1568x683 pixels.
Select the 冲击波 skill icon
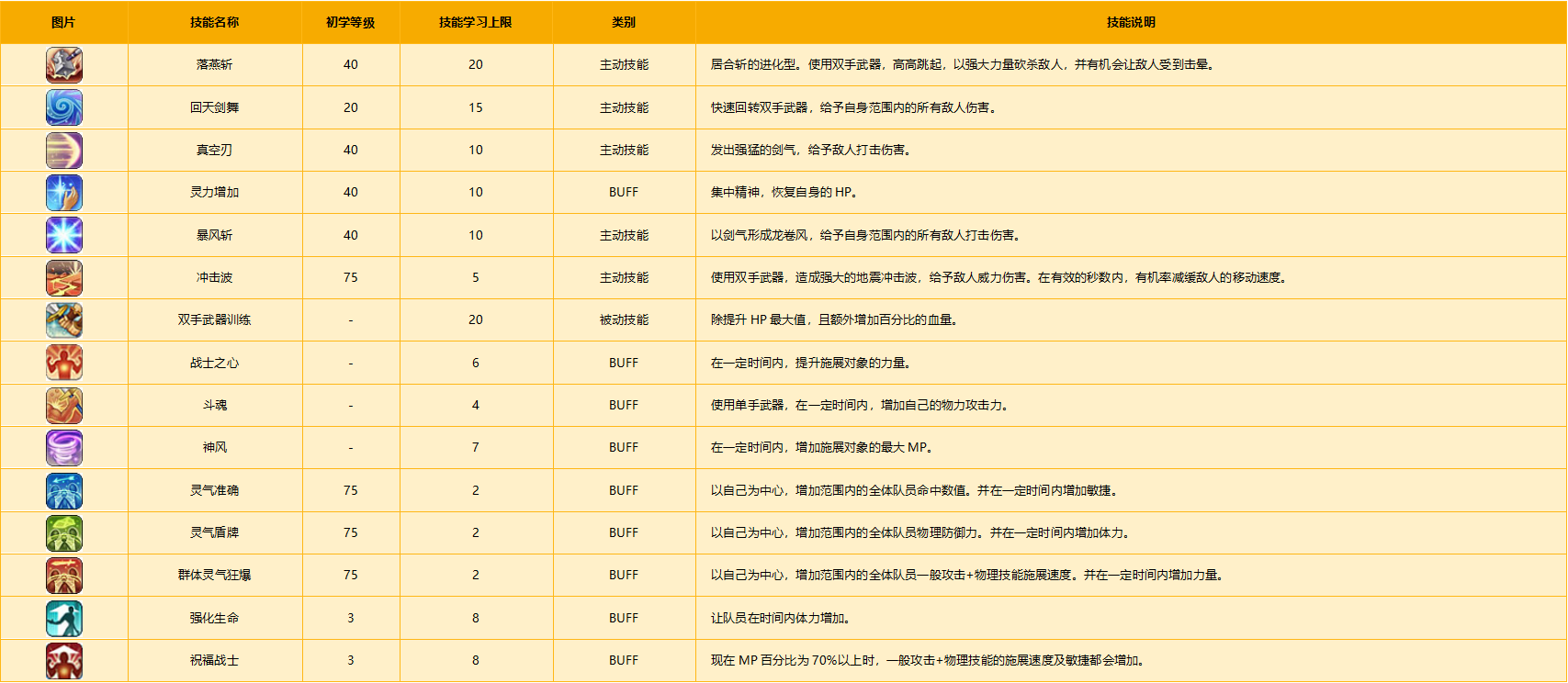pyautogui.click(x=64, y=278)
